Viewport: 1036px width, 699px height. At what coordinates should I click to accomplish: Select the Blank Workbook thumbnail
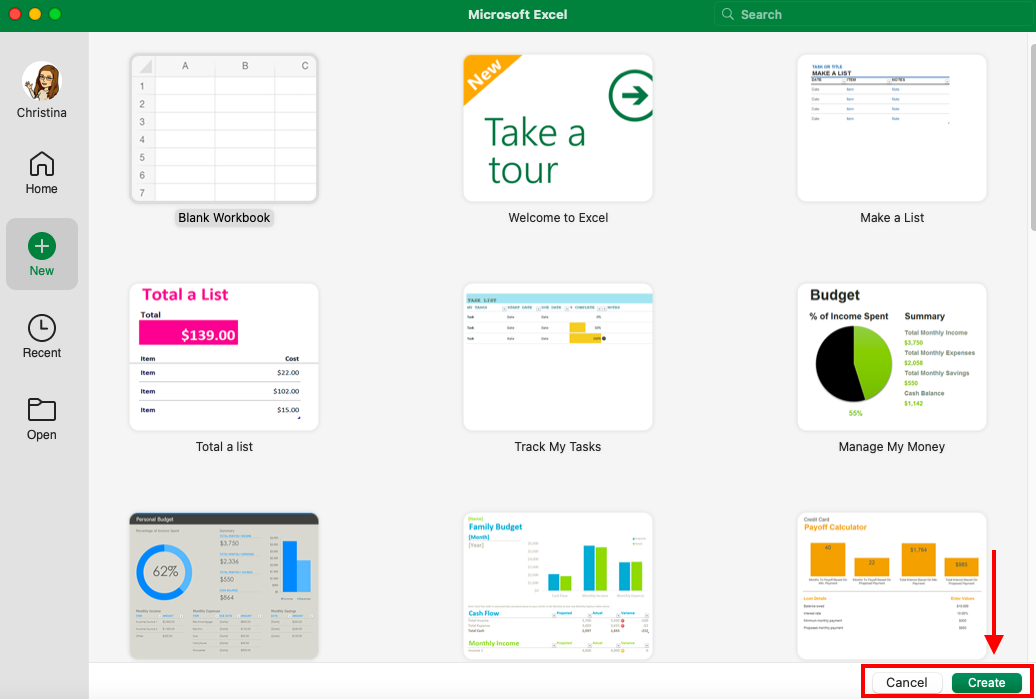pos(224,128)
